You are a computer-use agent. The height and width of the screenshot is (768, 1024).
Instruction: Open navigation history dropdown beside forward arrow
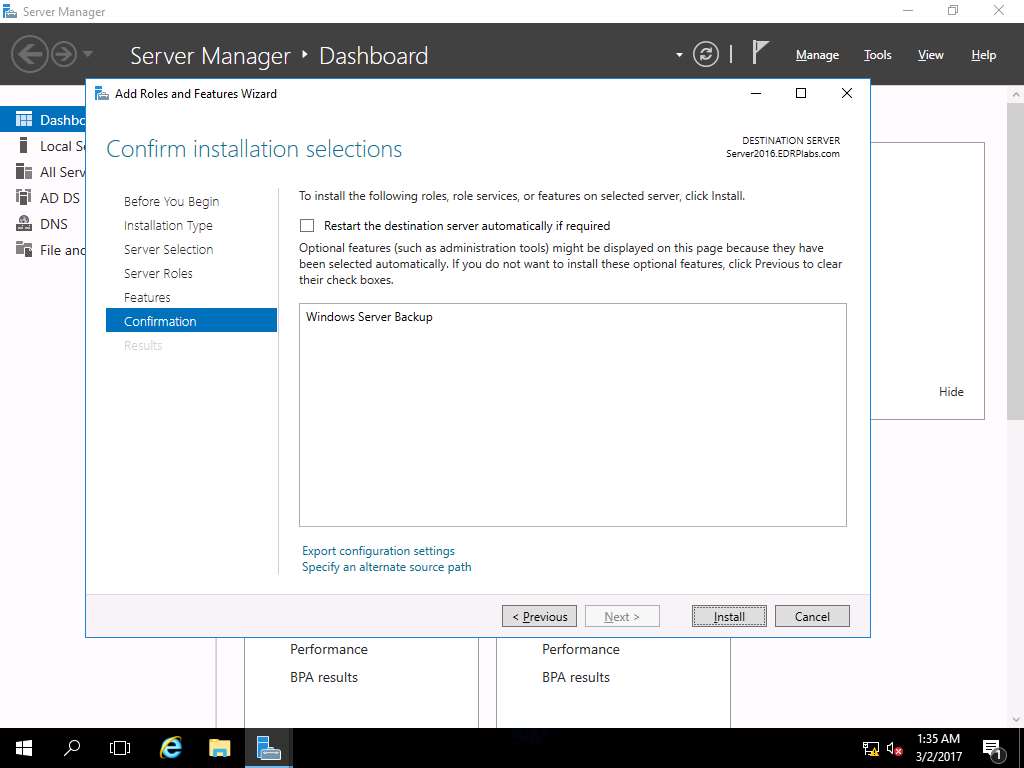88,54
